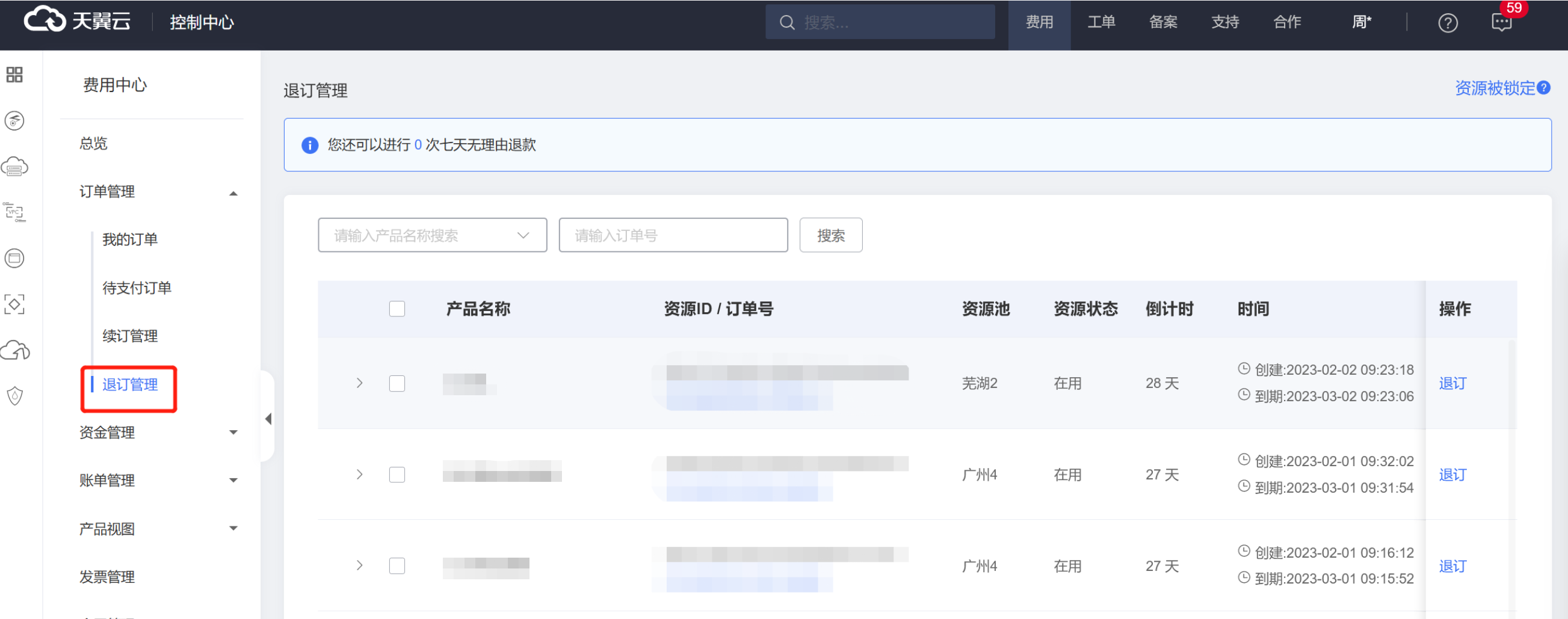
Task: Expand row details for the 芜湖2 resource
Action: 360,383
